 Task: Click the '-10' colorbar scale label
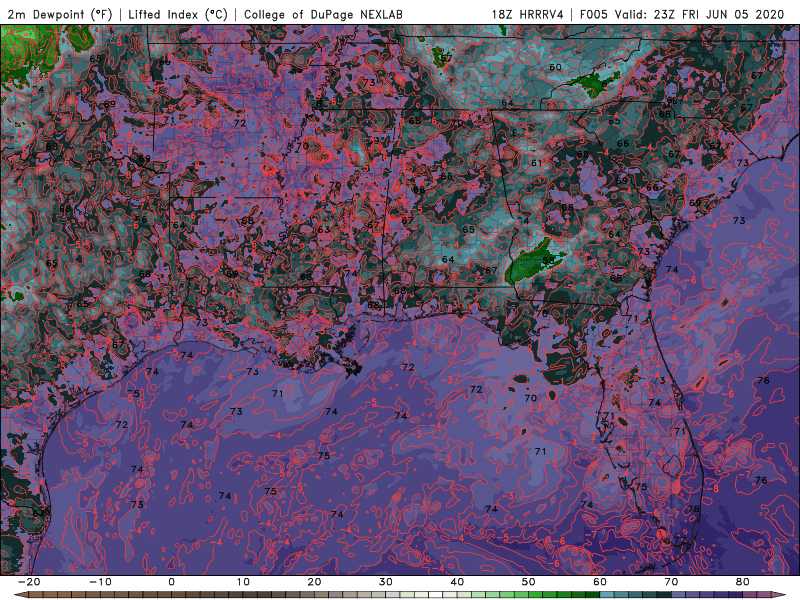point(100,582)
